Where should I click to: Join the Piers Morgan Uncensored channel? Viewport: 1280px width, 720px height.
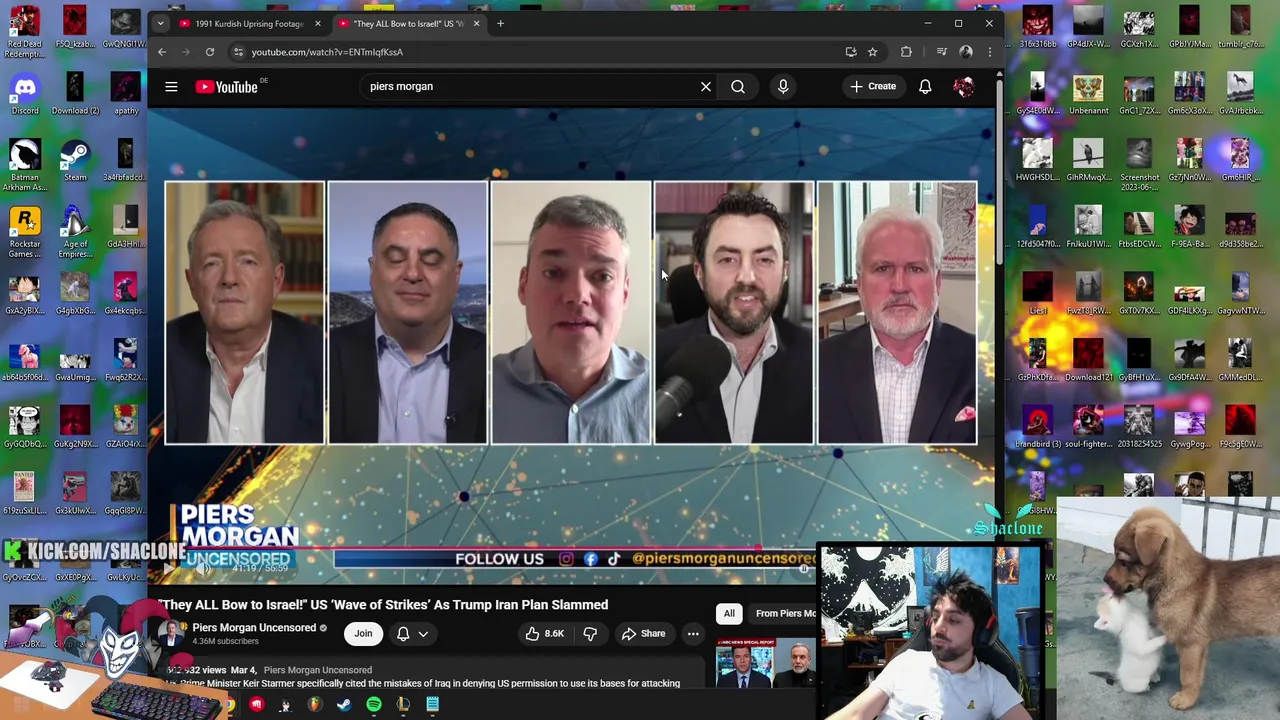click(363, 633)
